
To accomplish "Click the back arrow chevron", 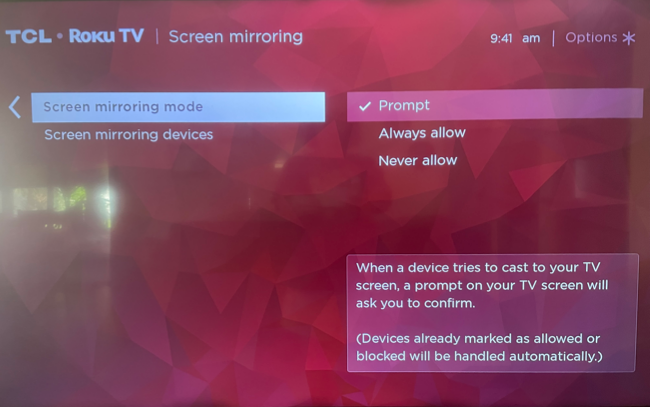I will pyautogui.click(x=15, y=107).
